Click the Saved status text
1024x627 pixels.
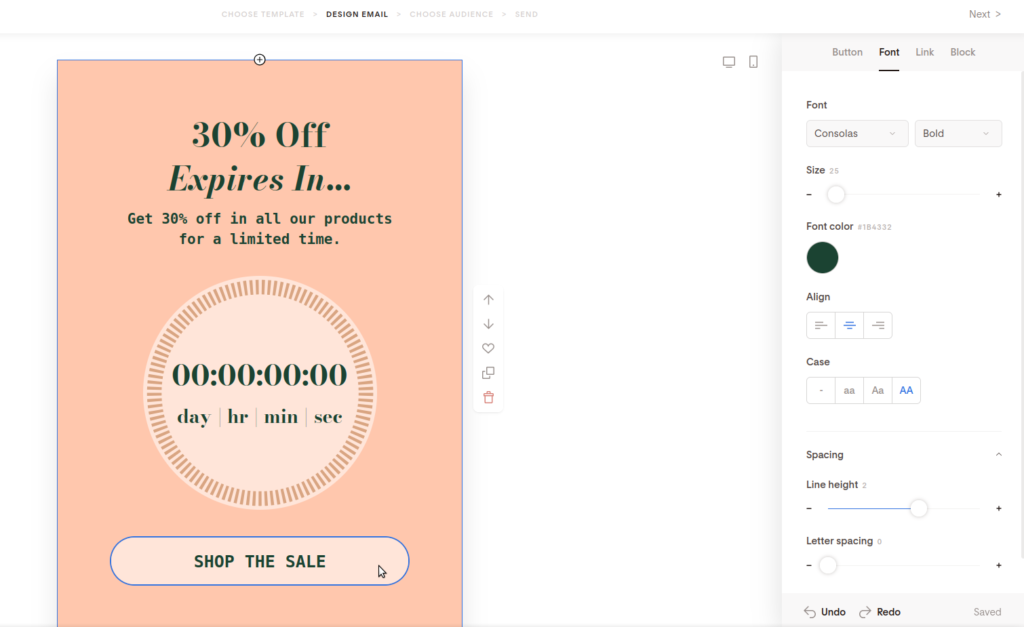(987, 612)
